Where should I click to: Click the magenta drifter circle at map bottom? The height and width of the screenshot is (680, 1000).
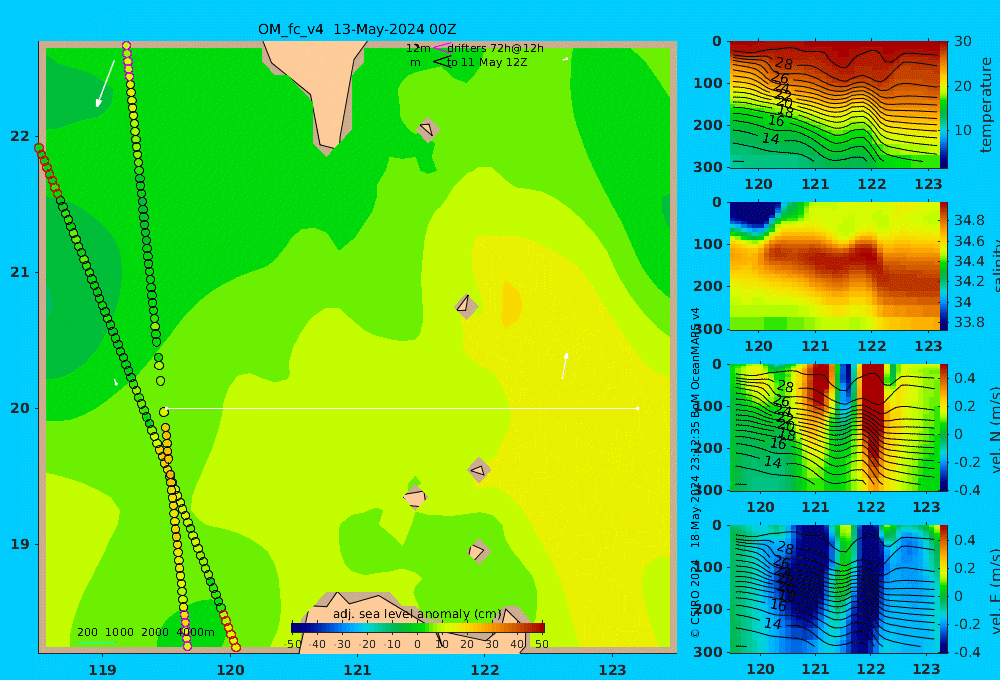click(x=187, y=646)
